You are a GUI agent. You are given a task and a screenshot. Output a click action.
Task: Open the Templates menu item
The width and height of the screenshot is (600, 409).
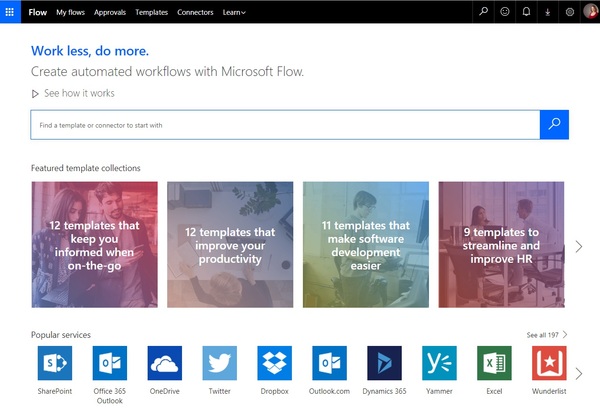pos(152,12)
